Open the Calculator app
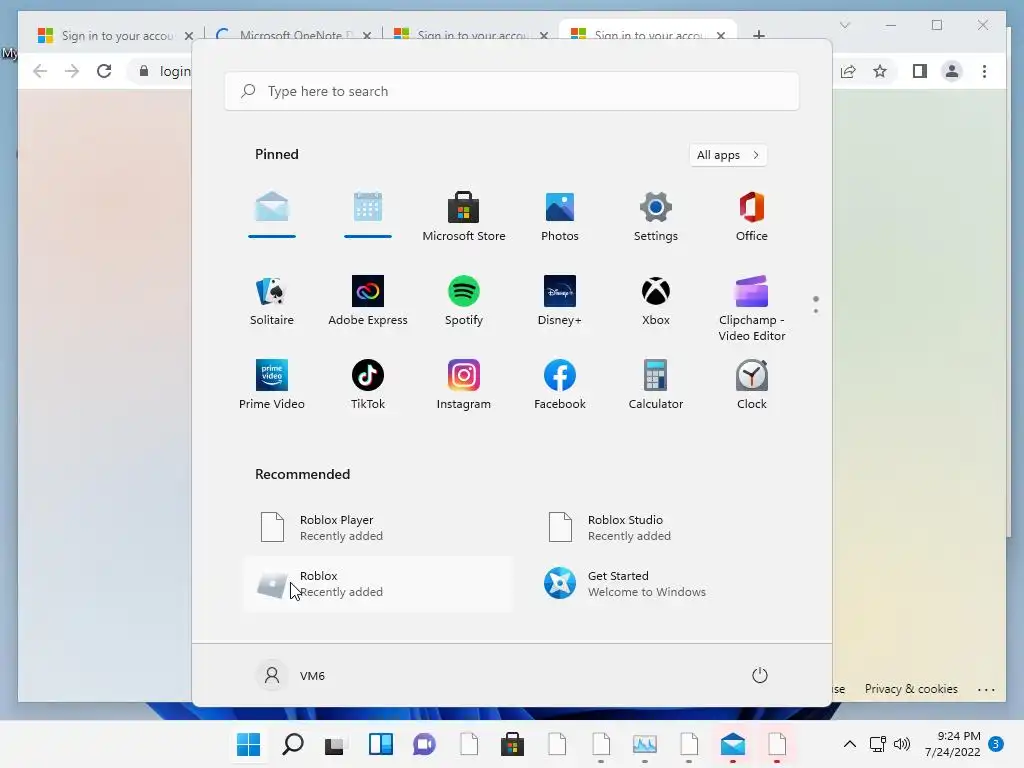This screenshot has height=768, width=1024. 656,385
